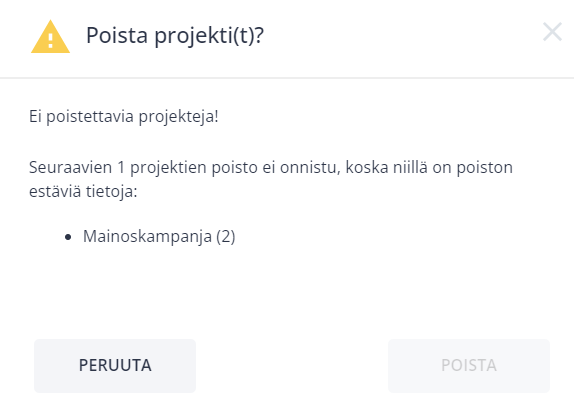The image size is (574, 405).
Task: Click the word 'projekti(t)?' in the header
Action: pos(209,37)
